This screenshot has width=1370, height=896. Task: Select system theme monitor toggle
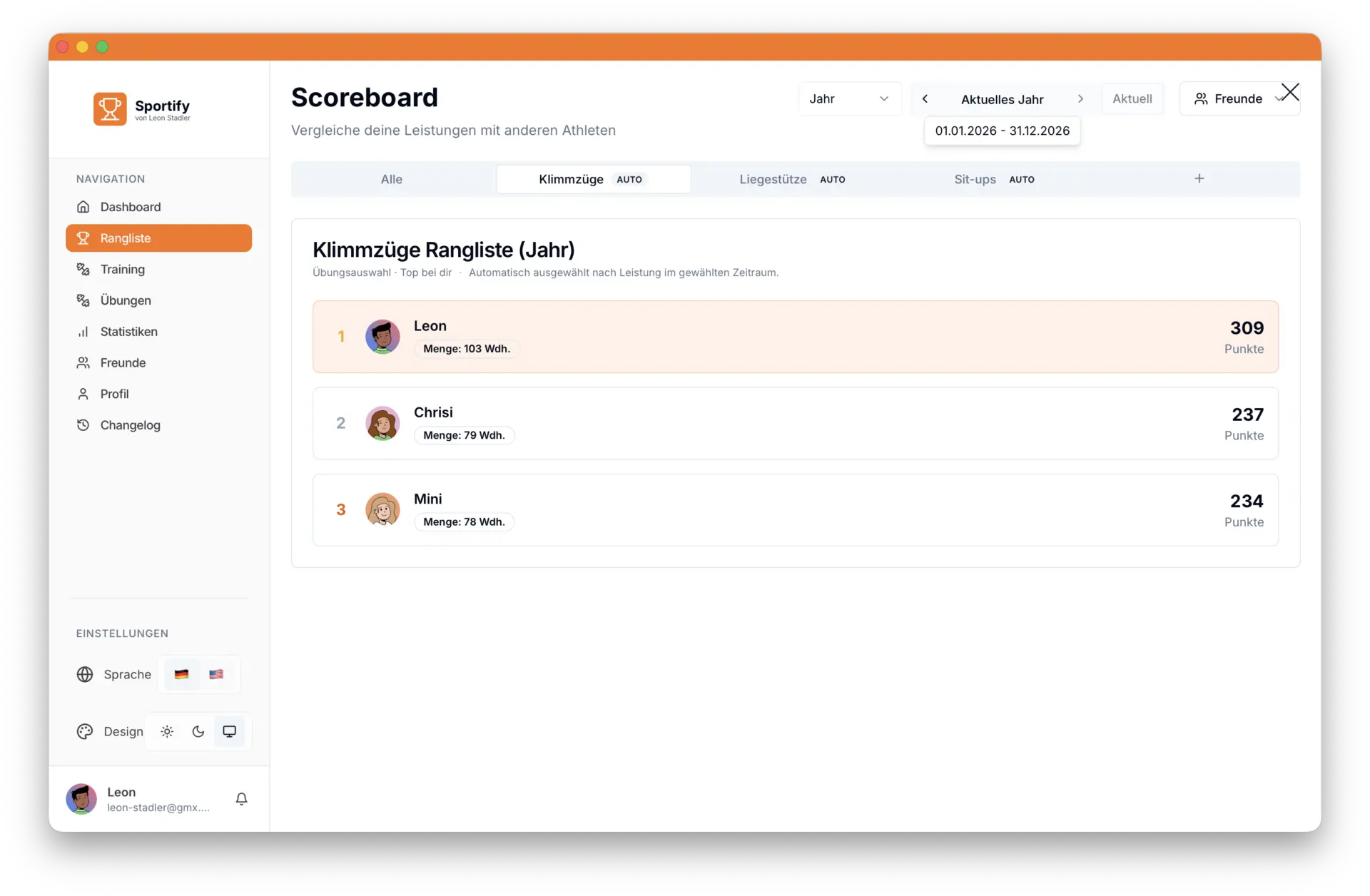point(229,731)
